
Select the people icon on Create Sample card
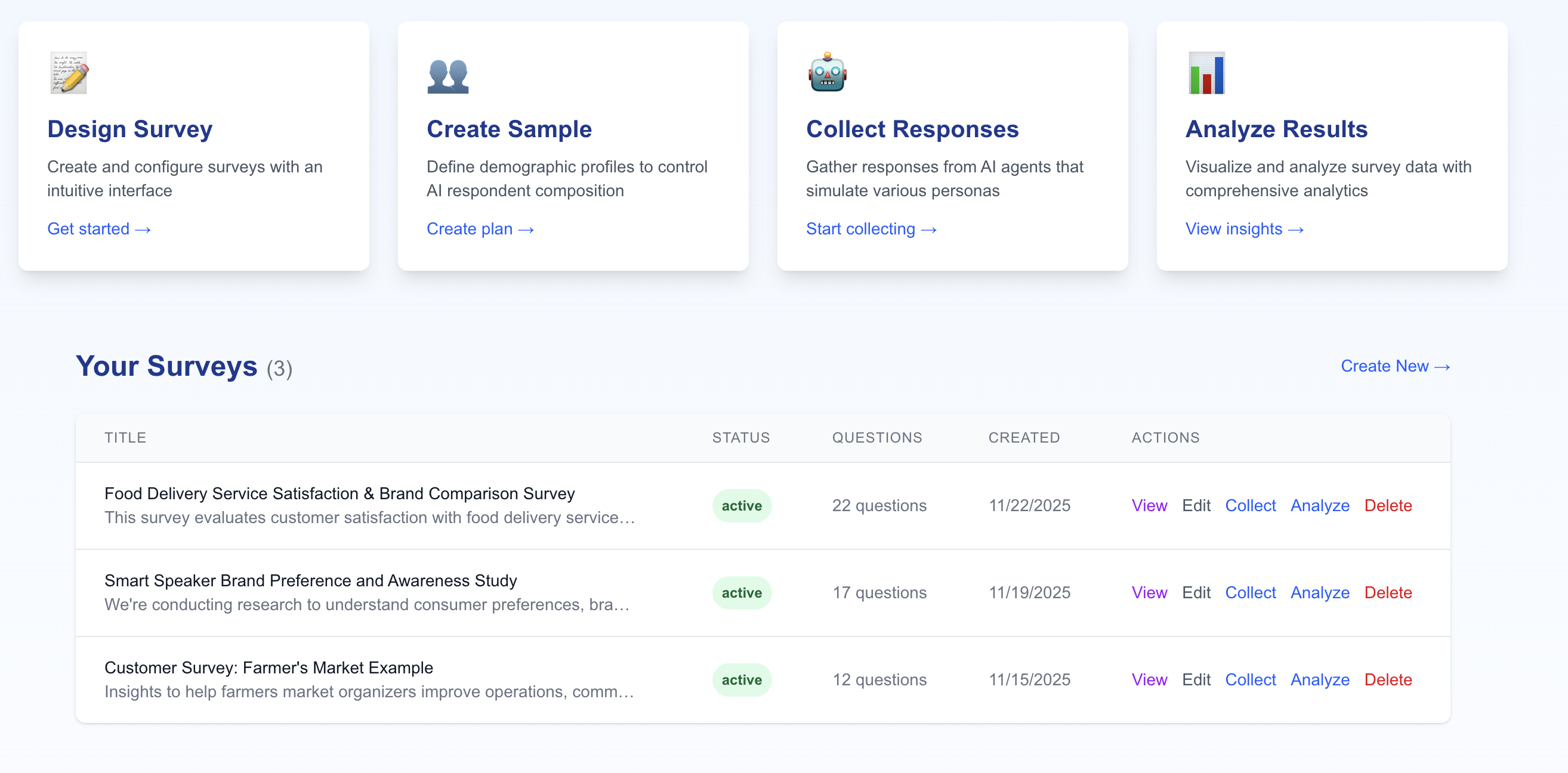[448, 72]
